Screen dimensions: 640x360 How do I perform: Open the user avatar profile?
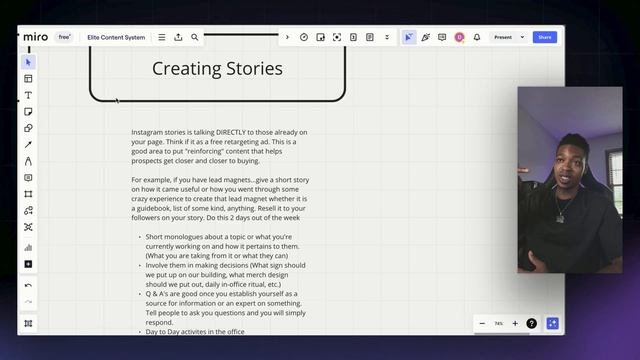click(459, 37)
